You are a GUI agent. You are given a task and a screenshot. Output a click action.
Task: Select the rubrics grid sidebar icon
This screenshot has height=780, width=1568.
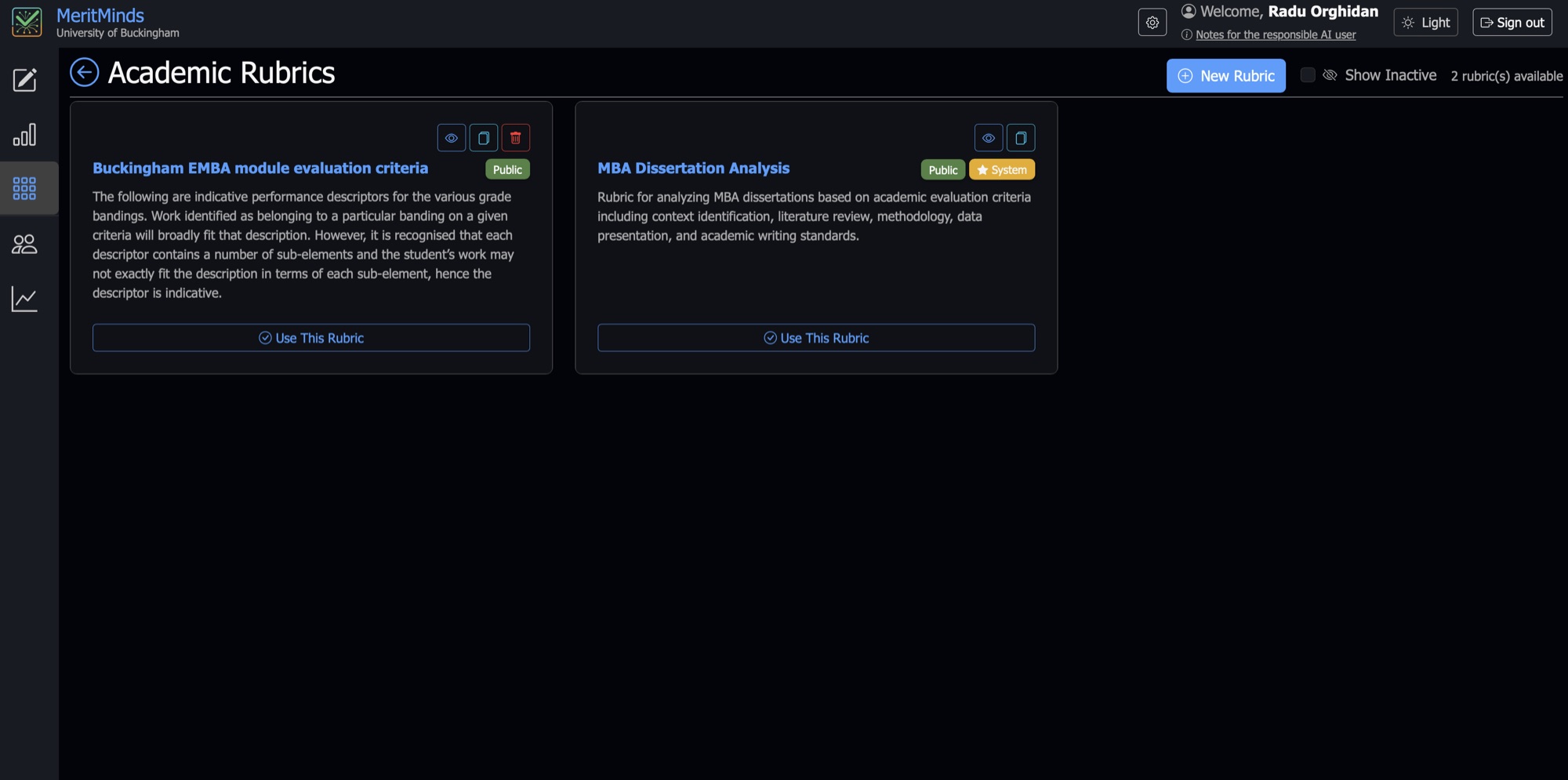tap(24, 188)
